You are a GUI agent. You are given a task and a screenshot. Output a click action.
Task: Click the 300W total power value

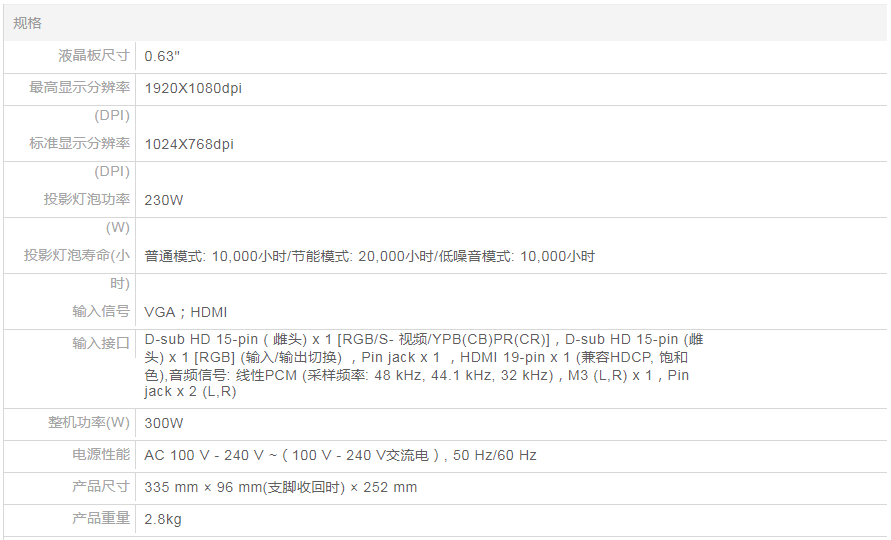tap(164, 423)
